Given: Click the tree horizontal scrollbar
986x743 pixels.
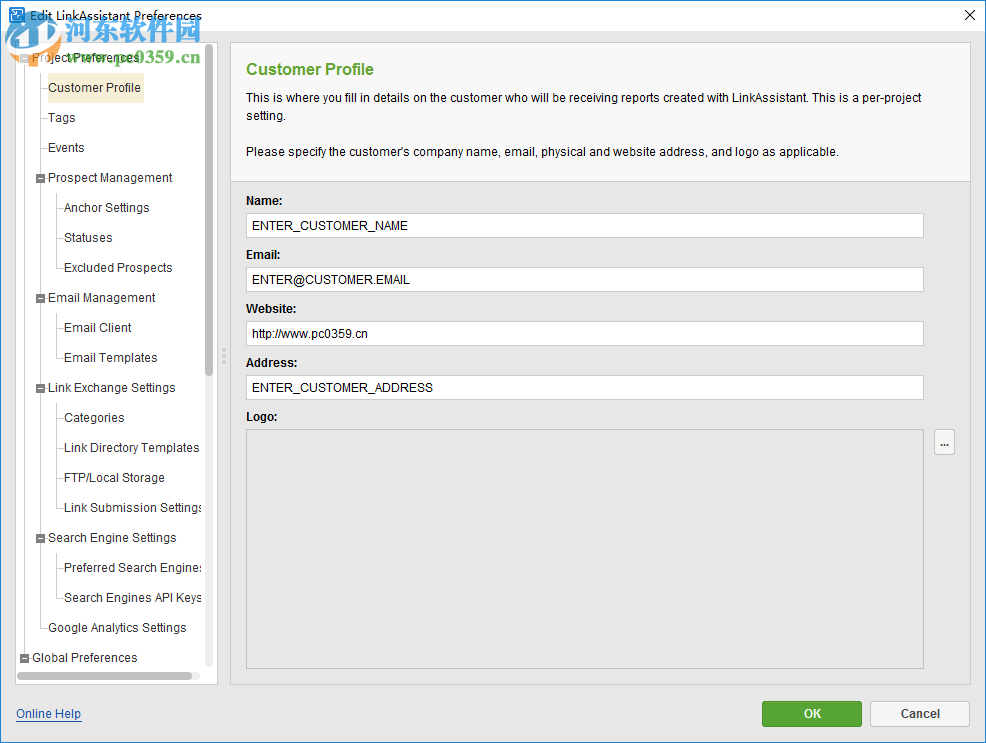Looking at the screenshot, I should (x=104, y=676).
